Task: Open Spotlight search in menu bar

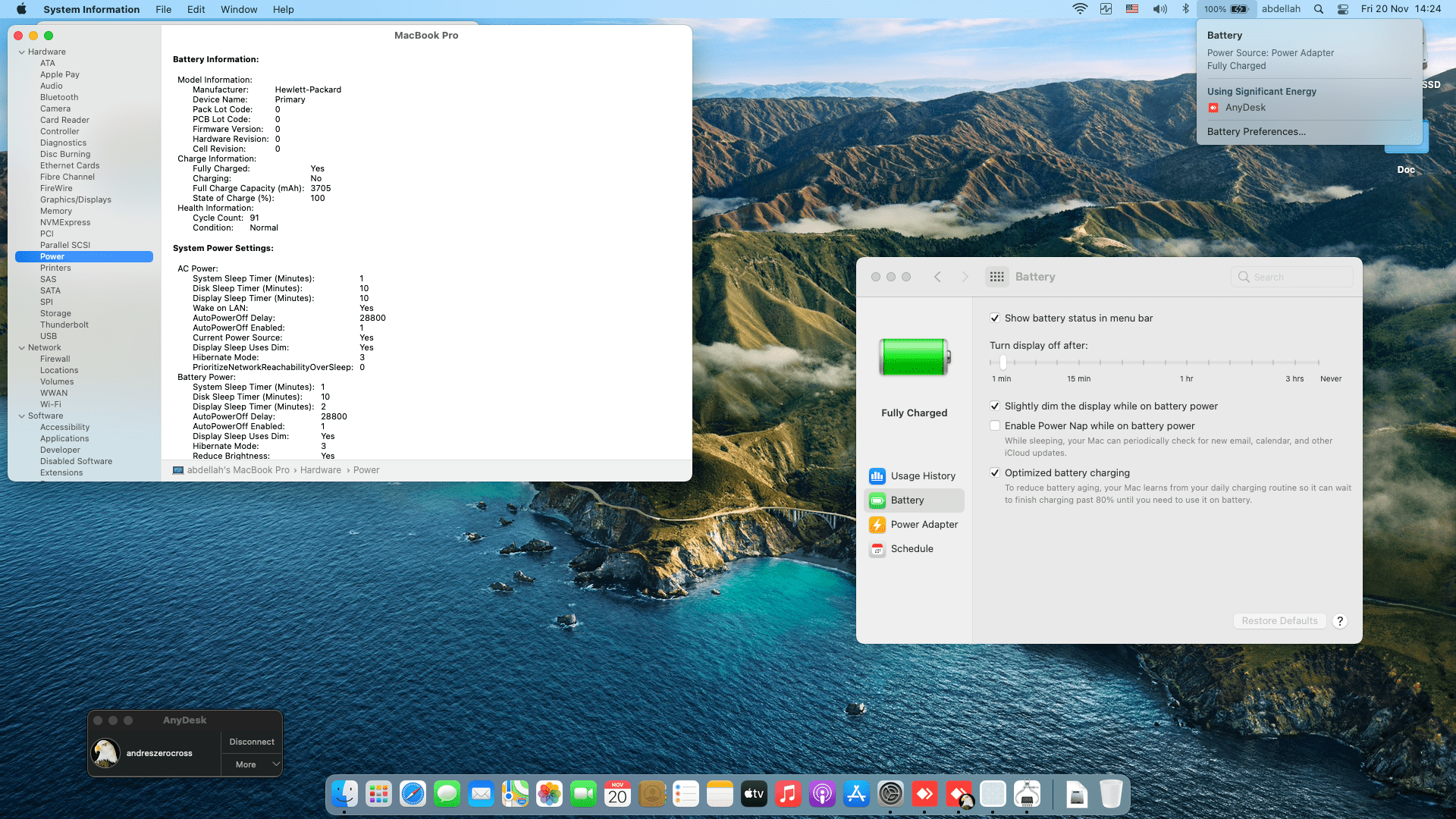Action: (1319, 9)
